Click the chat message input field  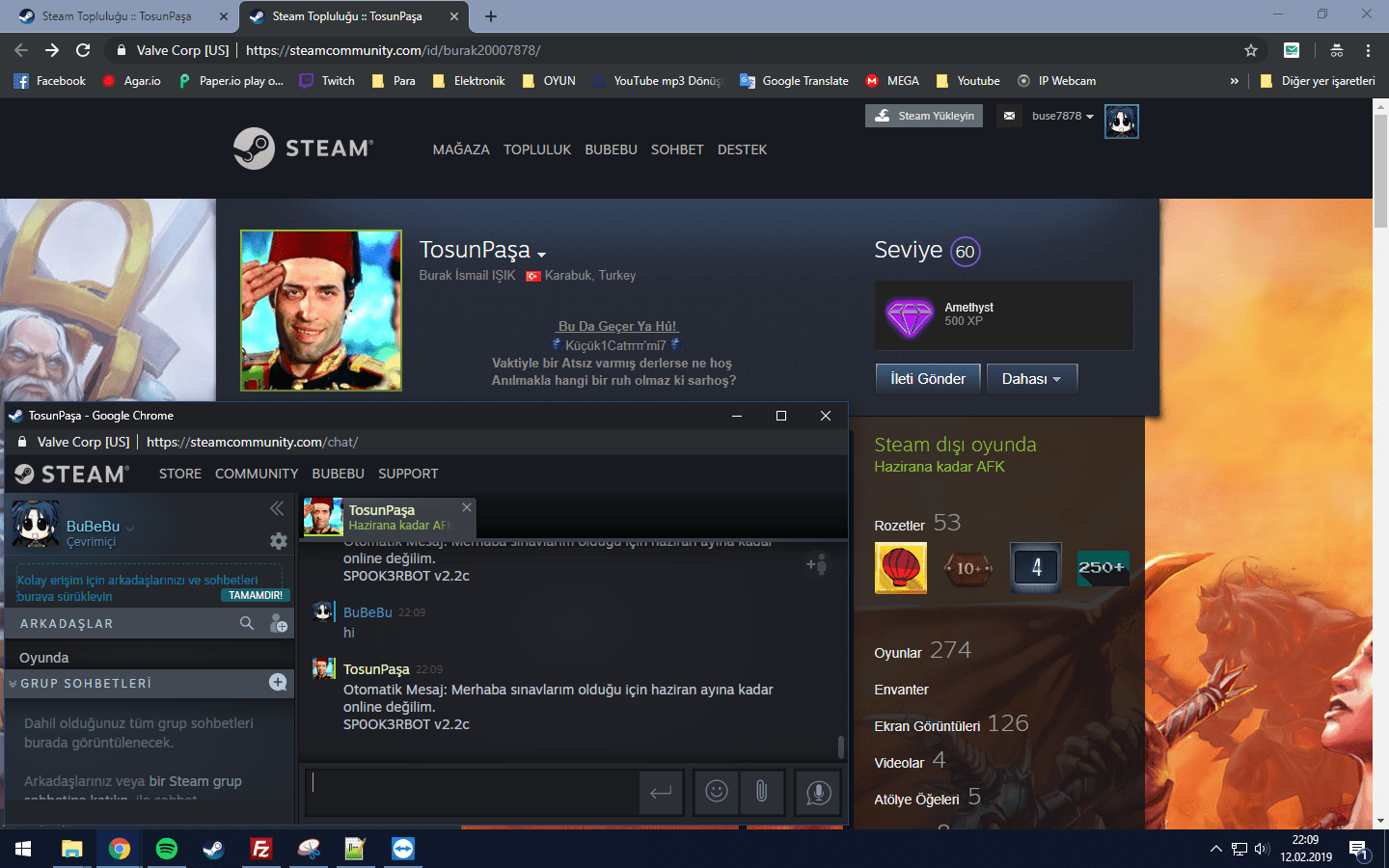473,793
